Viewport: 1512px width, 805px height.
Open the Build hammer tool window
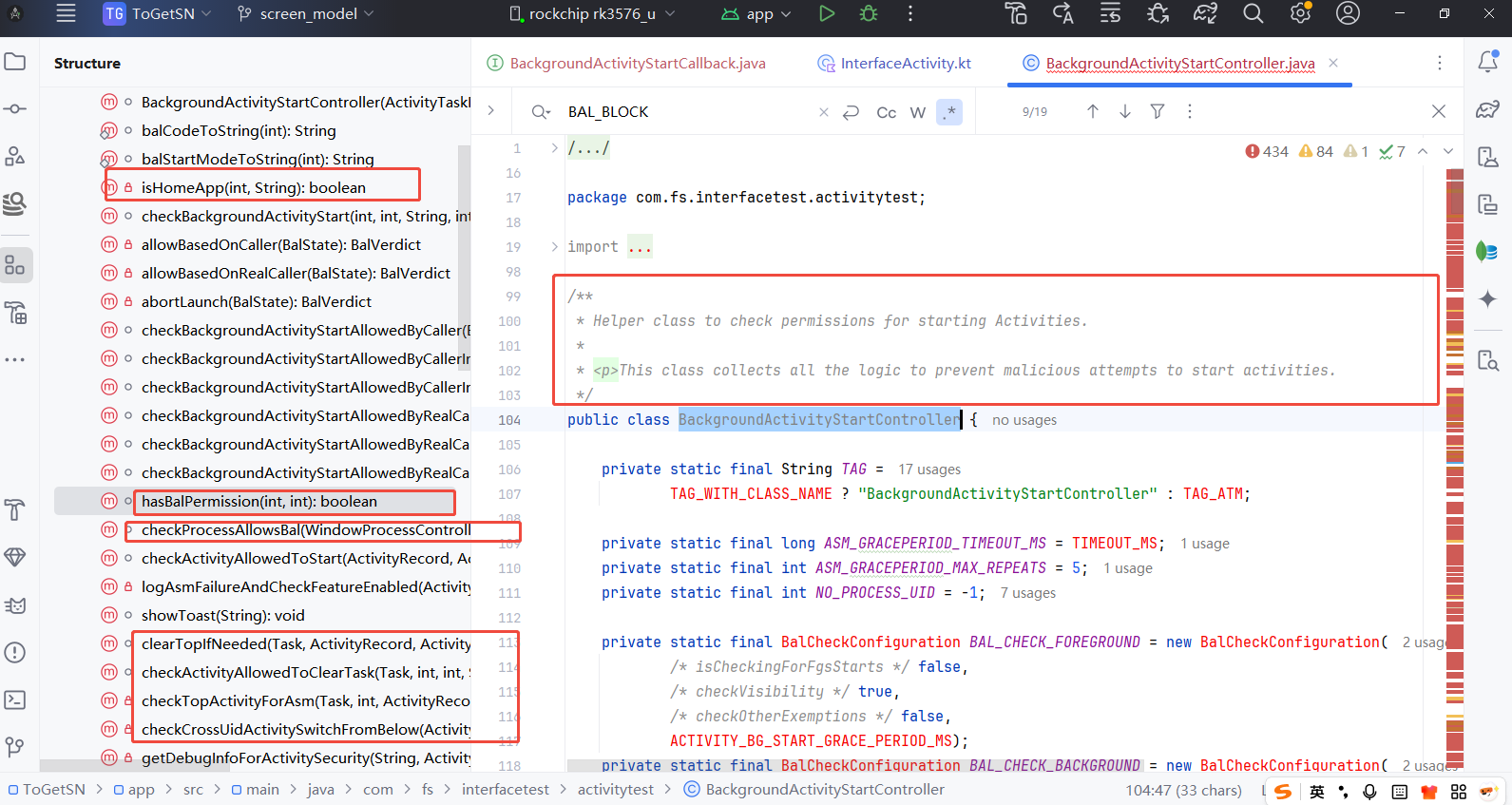[15, 509]
